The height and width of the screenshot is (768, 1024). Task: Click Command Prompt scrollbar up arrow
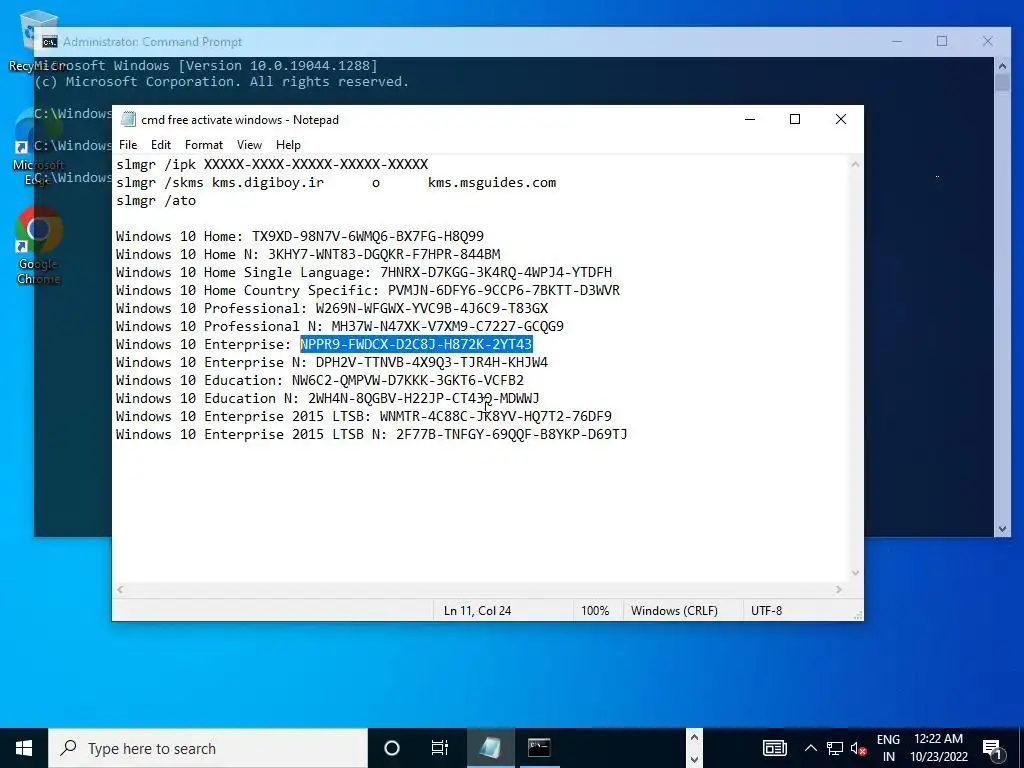tap(1002, 65)
